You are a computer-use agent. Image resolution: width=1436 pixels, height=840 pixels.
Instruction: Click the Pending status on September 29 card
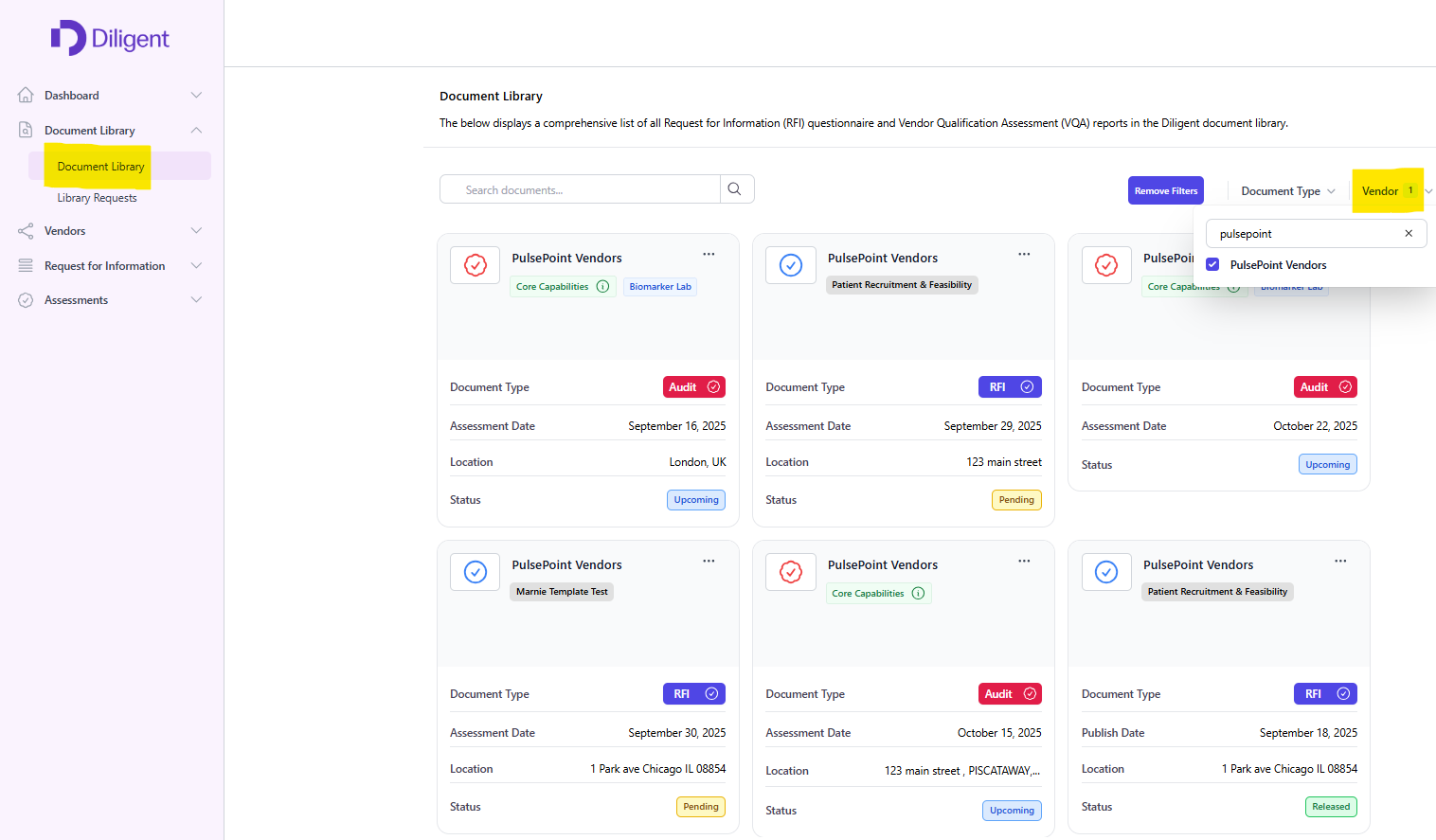tap(1016, 500)
